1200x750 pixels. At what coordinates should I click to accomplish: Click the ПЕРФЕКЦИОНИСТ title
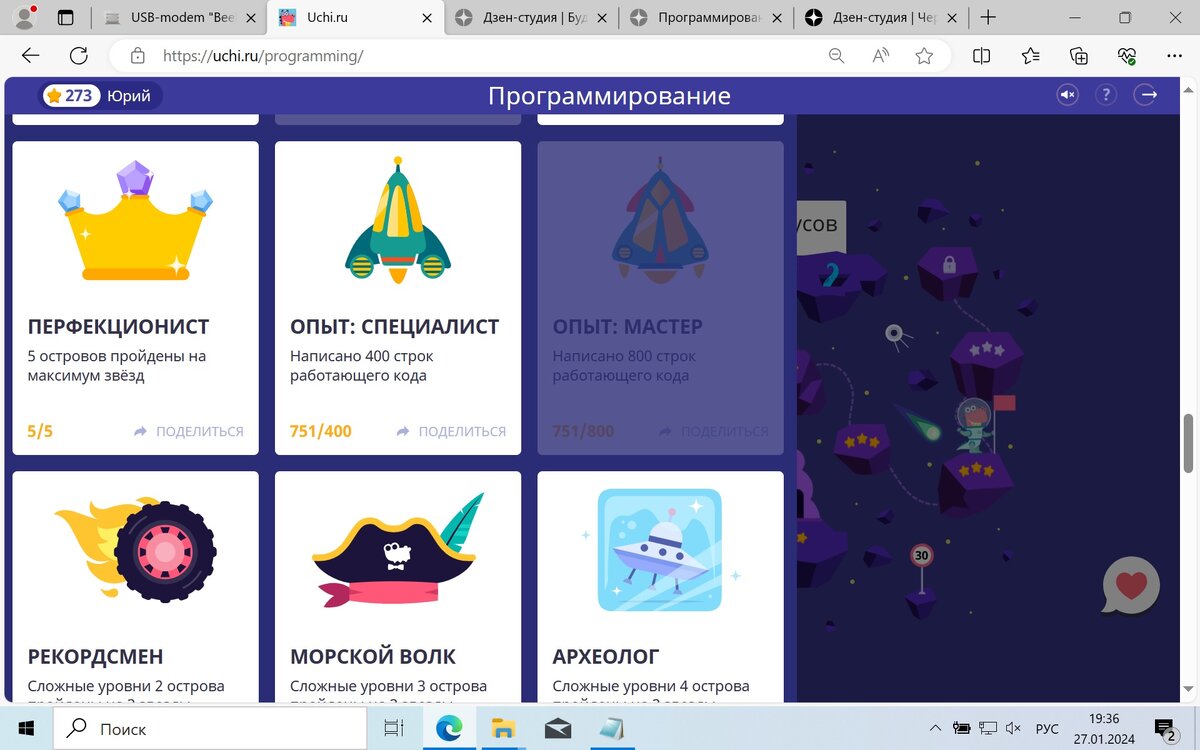(118, 327)
